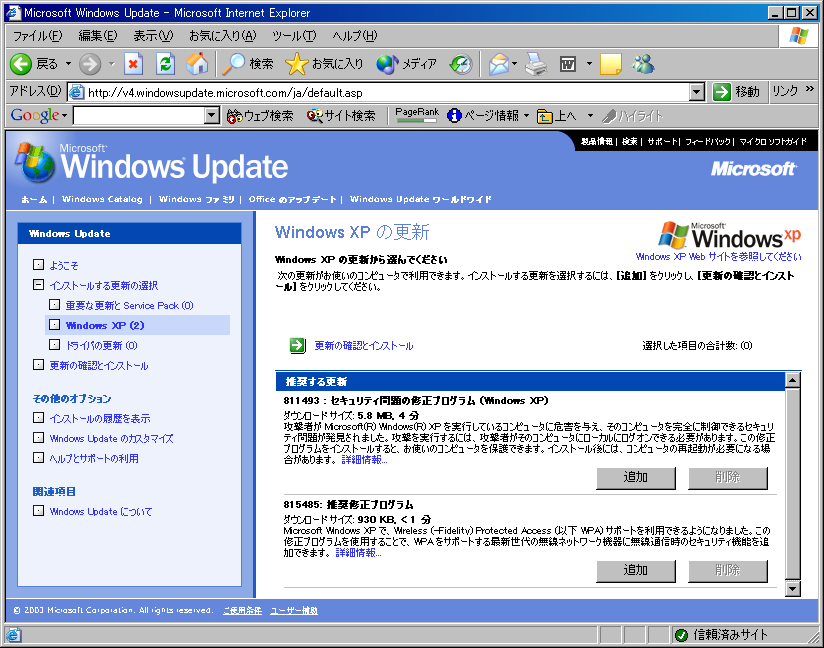Open the ヘルプ(H) menu
Viewport: 824px width, 648px height.
355,35
